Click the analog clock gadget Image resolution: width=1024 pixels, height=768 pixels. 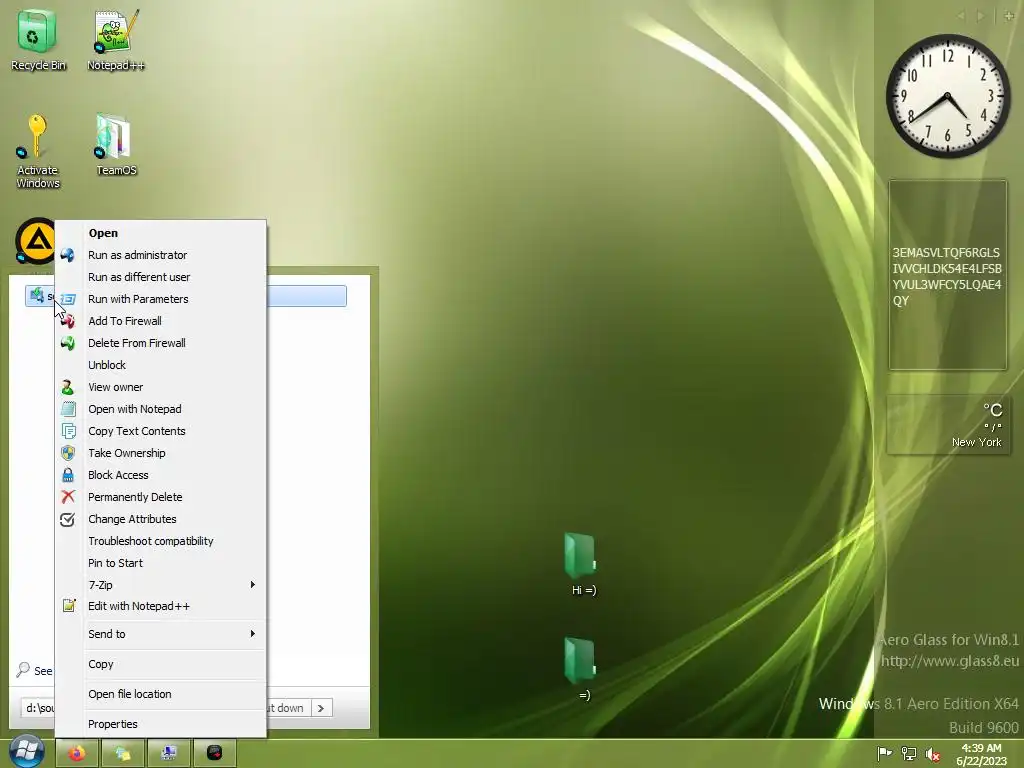point(947,96)
